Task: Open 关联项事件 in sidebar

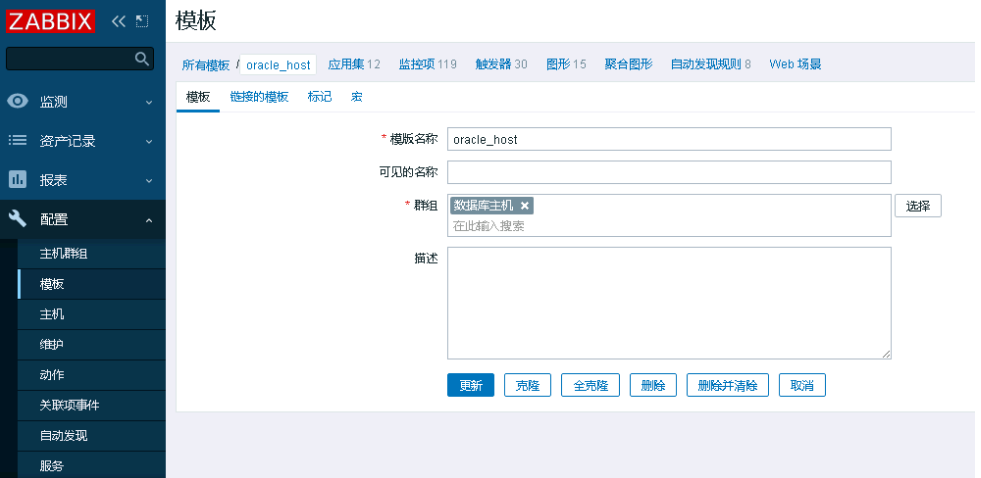Action: pos(91,405)
